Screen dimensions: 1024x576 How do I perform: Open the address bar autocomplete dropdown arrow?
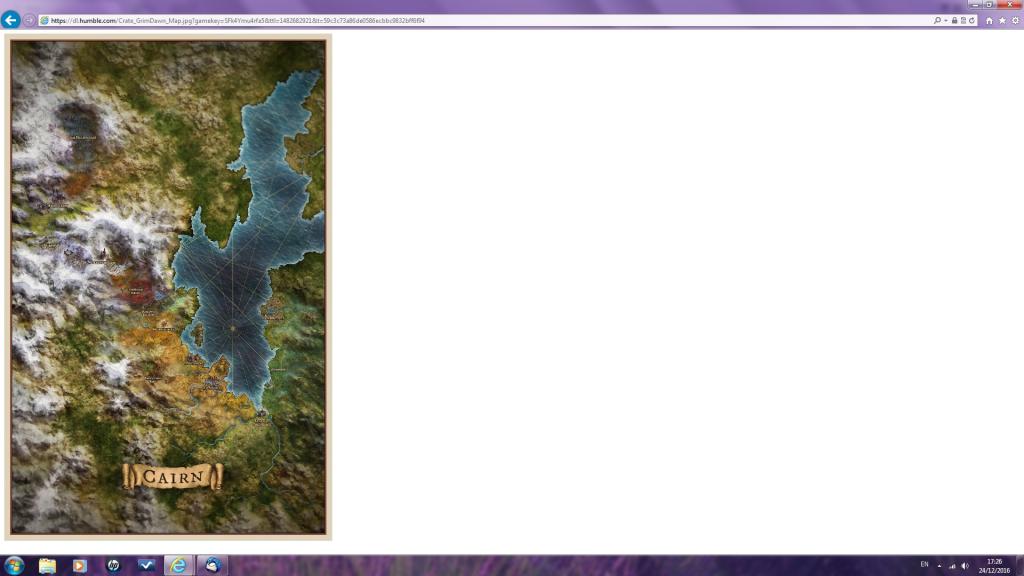[945, 20]
